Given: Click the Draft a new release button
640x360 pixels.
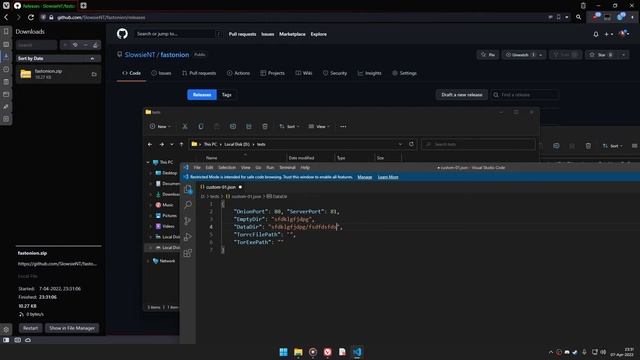Looking at the screenshot, I should 462,95.
